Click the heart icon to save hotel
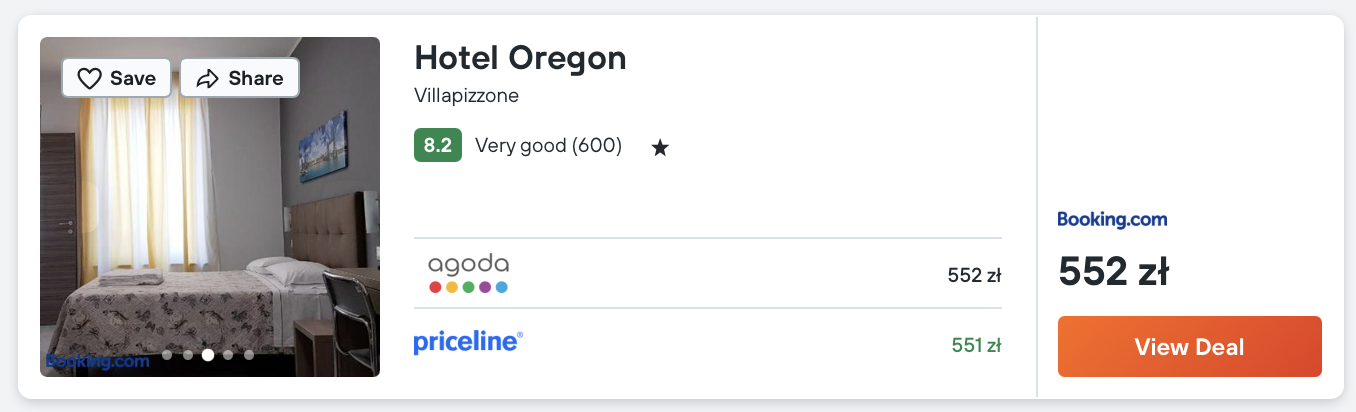The width and height of the screenshot is (1356, 412). coord(91,78)
